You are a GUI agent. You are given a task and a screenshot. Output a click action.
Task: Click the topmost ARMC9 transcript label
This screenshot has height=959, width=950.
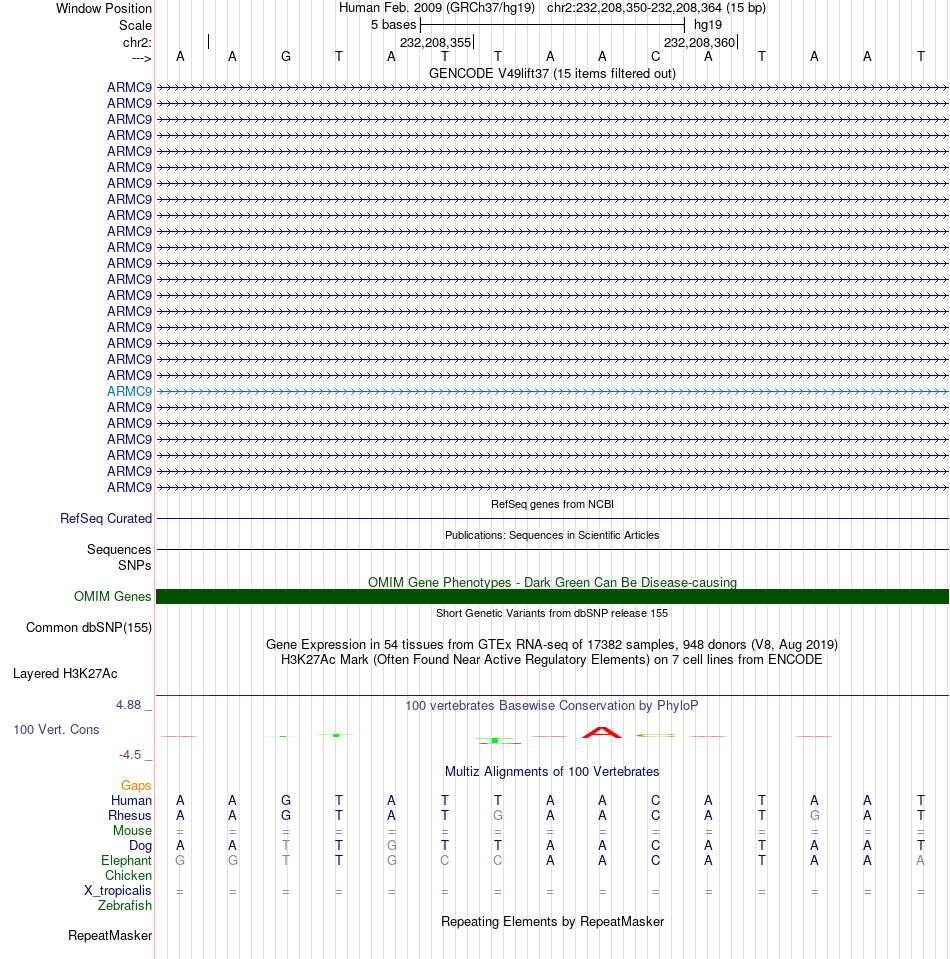coord(129,87)
